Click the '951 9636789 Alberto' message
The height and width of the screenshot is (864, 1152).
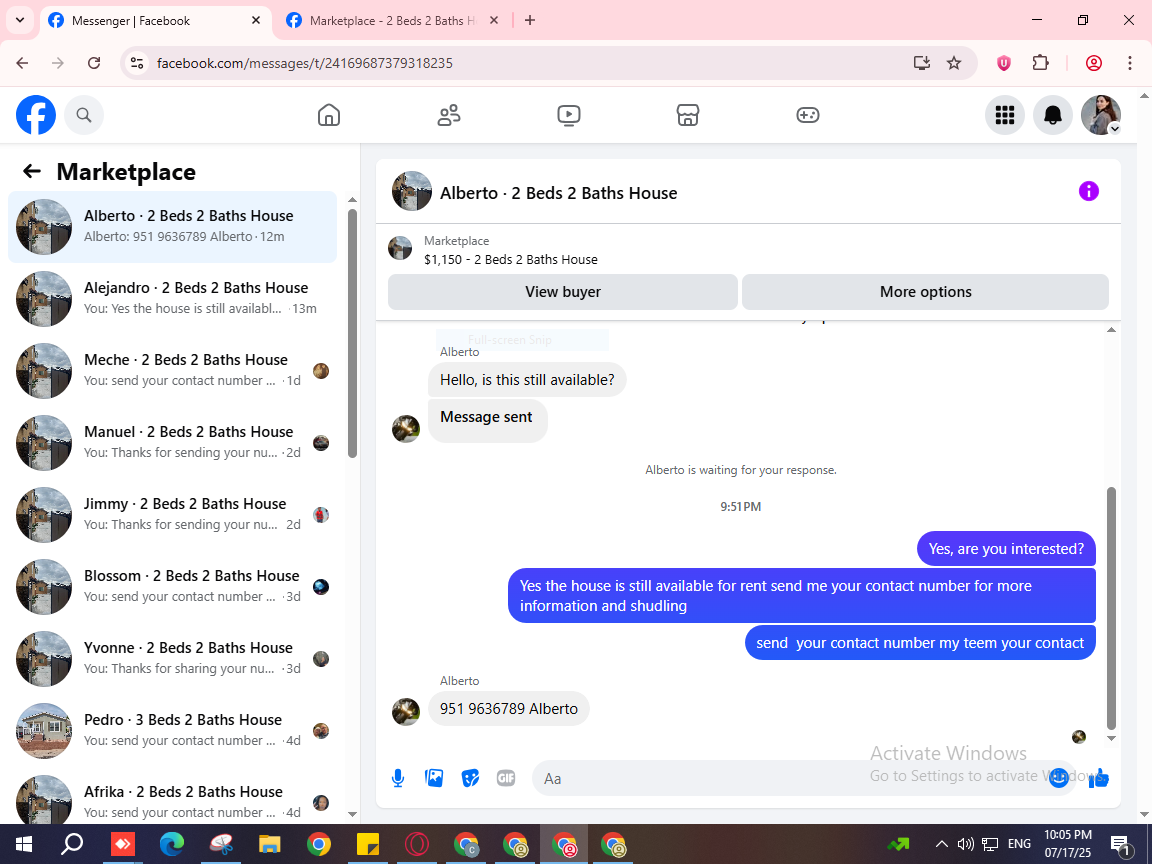tap(508, 709)
